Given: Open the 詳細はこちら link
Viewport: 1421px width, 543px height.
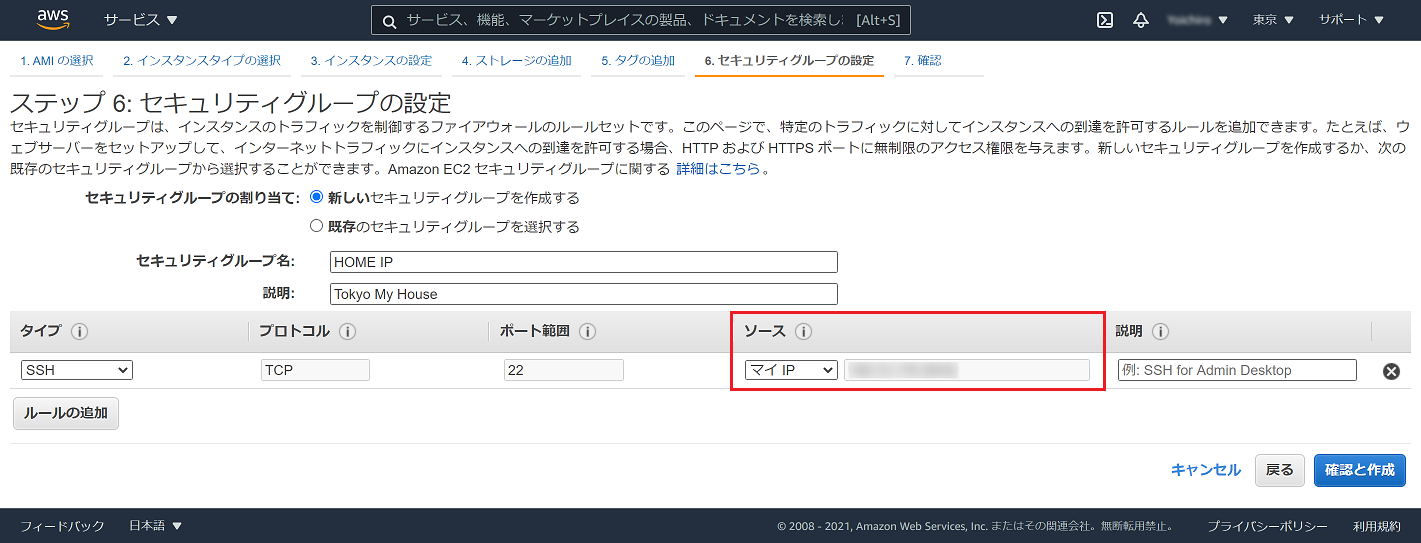Looking at the screenshot, I should (x=718, y=169).
